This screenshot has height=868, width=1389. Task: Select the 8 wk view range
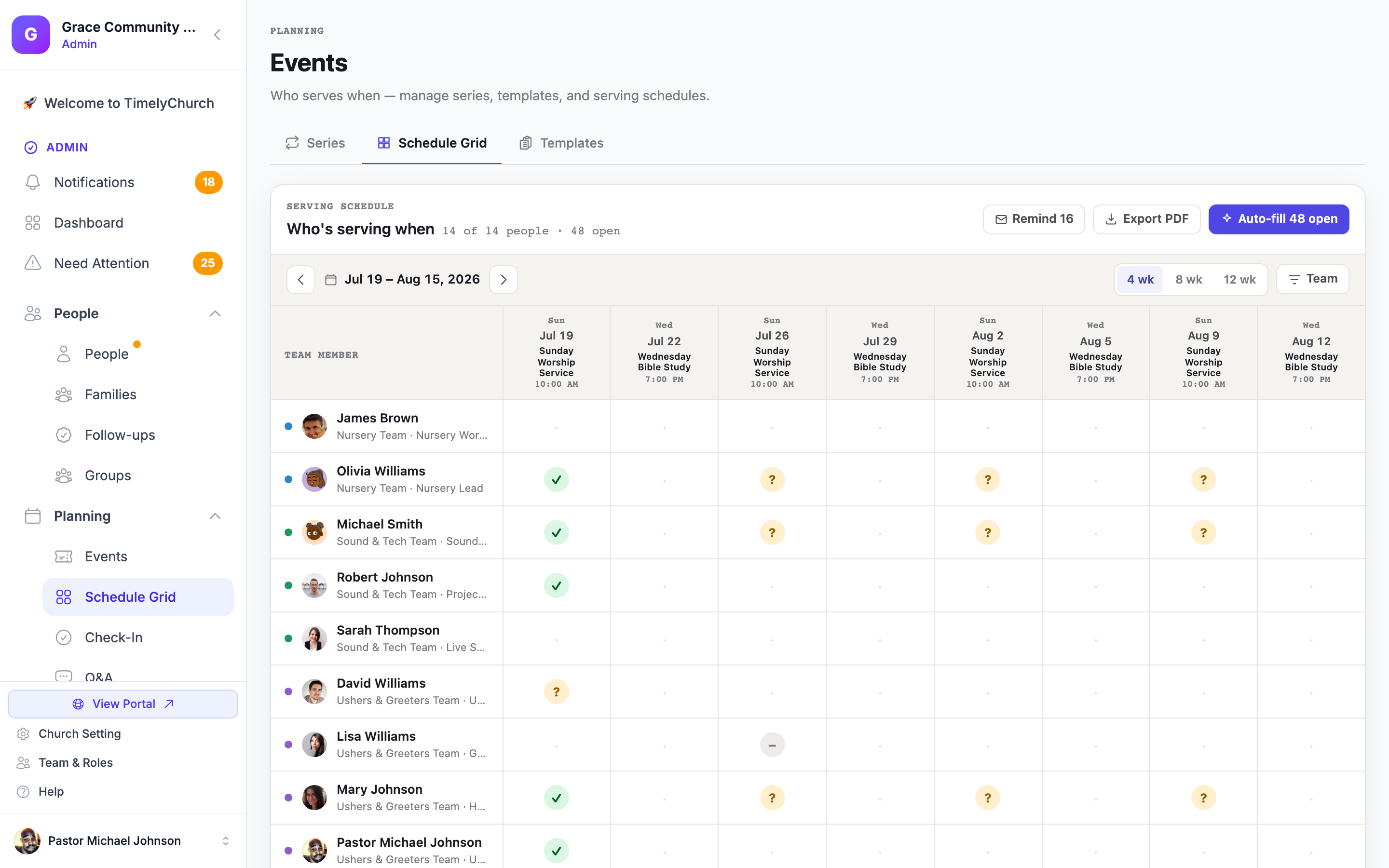pos(1188,280)
